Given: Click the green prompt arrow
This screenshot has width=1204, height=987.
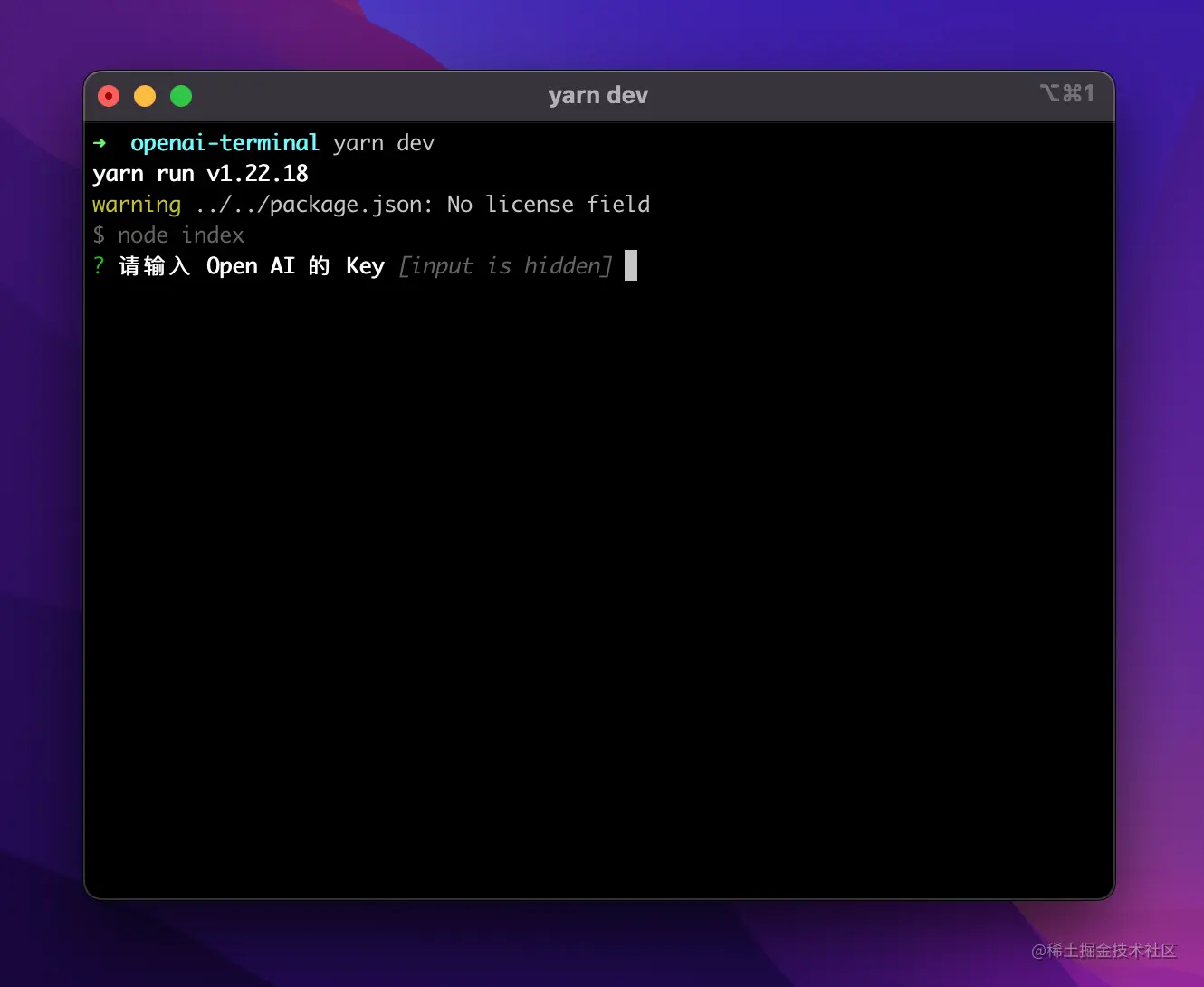Looking at the screenshot, I should coord(100,143).
